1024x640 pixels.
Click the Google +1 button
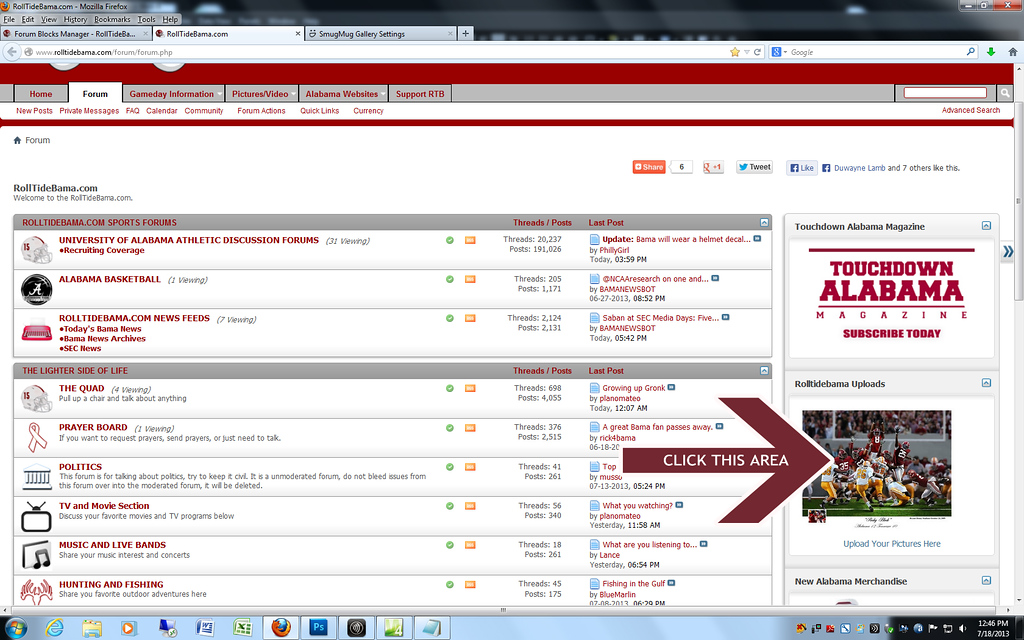713,167
